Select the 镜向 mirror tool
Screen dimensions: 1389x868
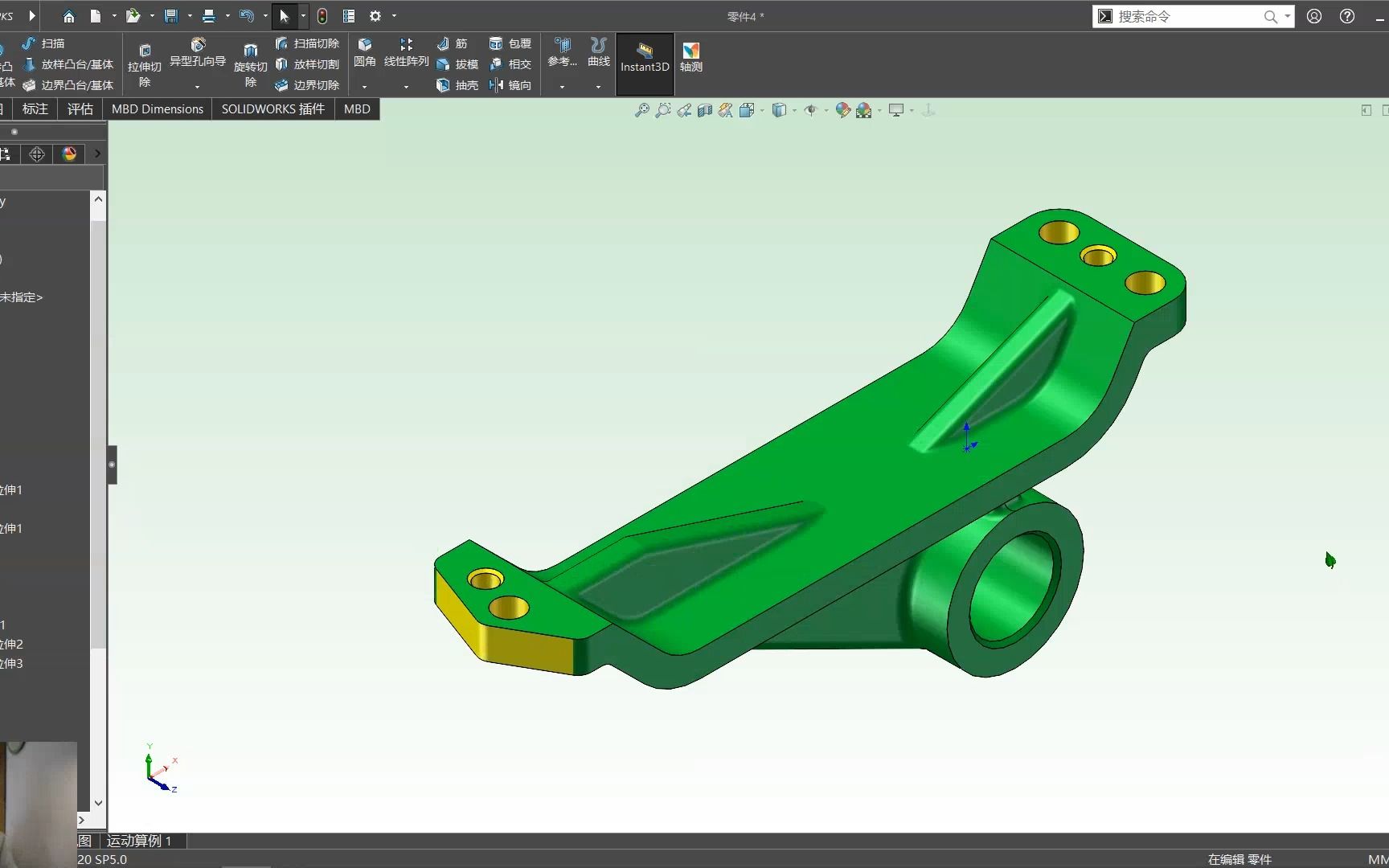[x=510, y=85]
